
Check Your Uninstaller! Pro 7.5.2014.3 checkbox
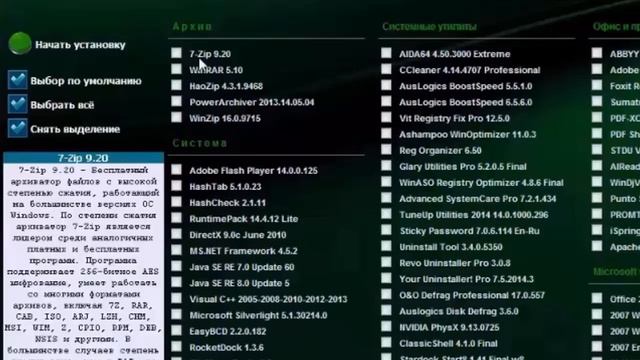pyautogui.click(x=386, y=278)
